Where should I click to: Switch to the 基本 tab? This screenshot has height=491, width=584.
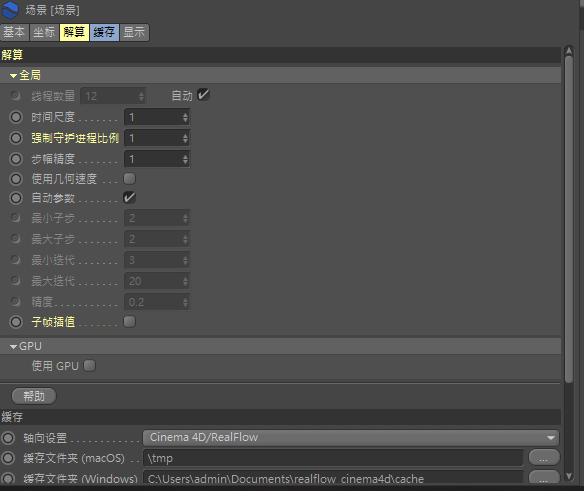pos(15,32)
